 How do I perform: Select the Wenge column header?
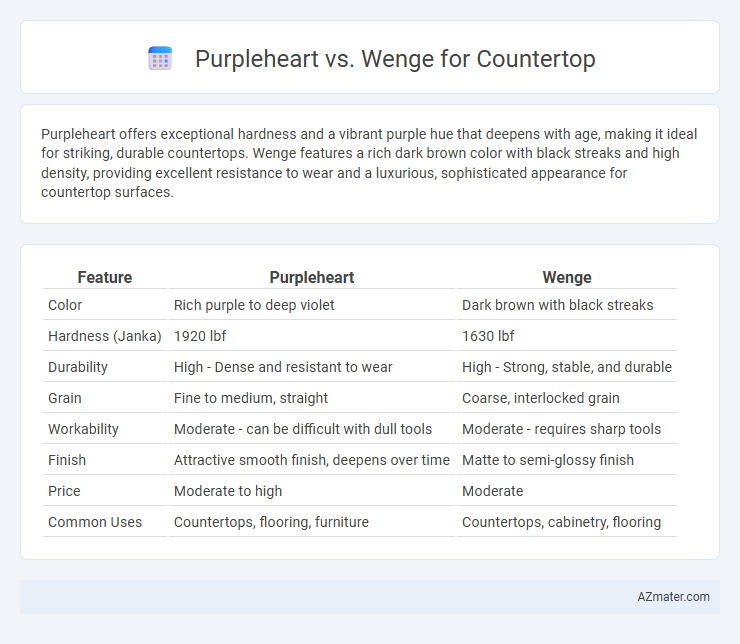[x=567, y=277]
